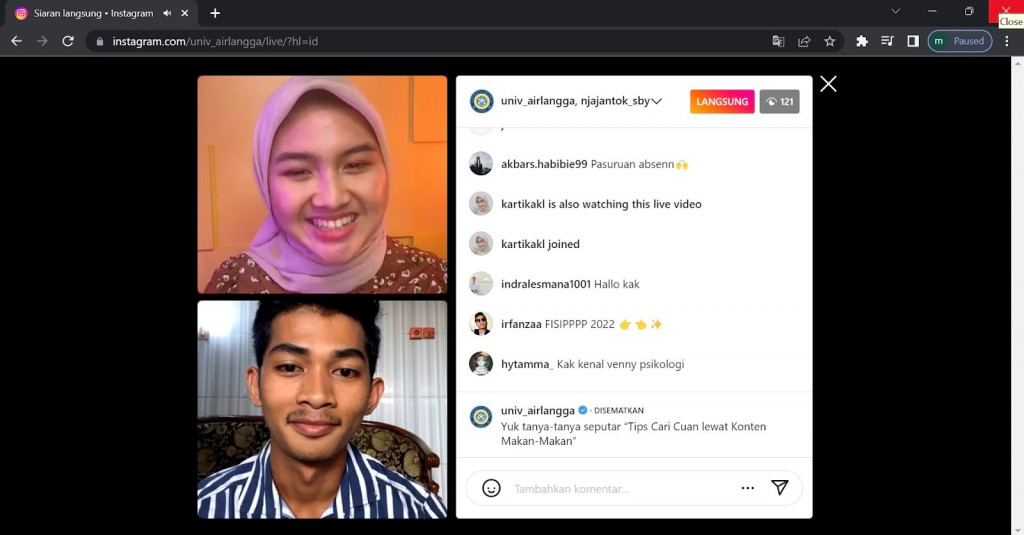Open Chrome's three-dot customize menu

click(x=1006, y=41)
